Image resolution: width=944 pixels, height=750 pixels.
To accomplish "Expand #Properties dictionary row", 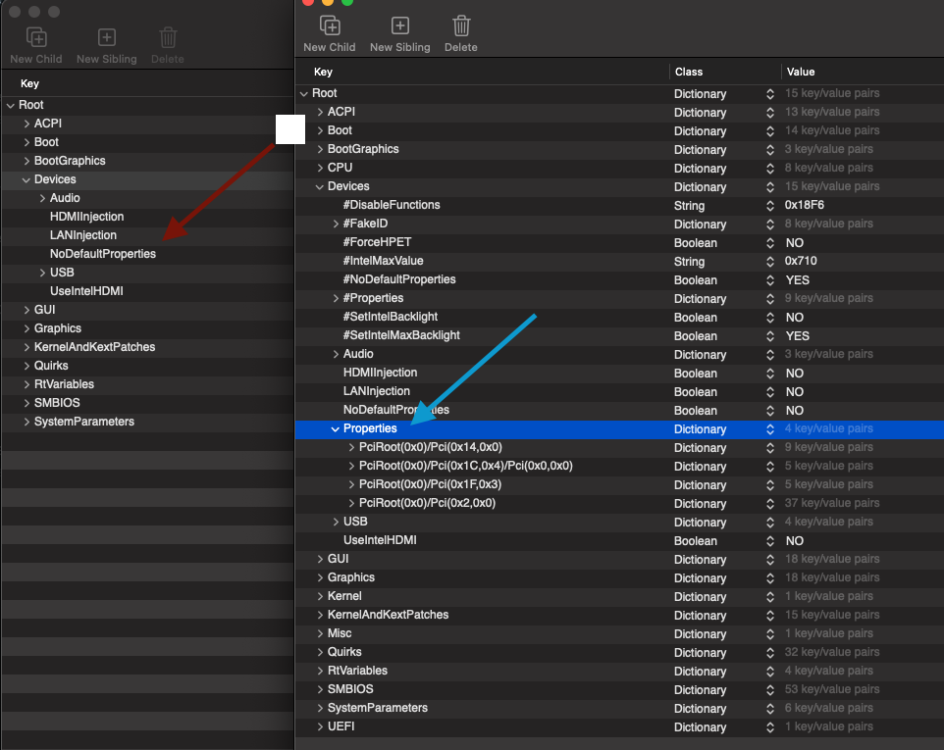I will (x=336, y=299).
